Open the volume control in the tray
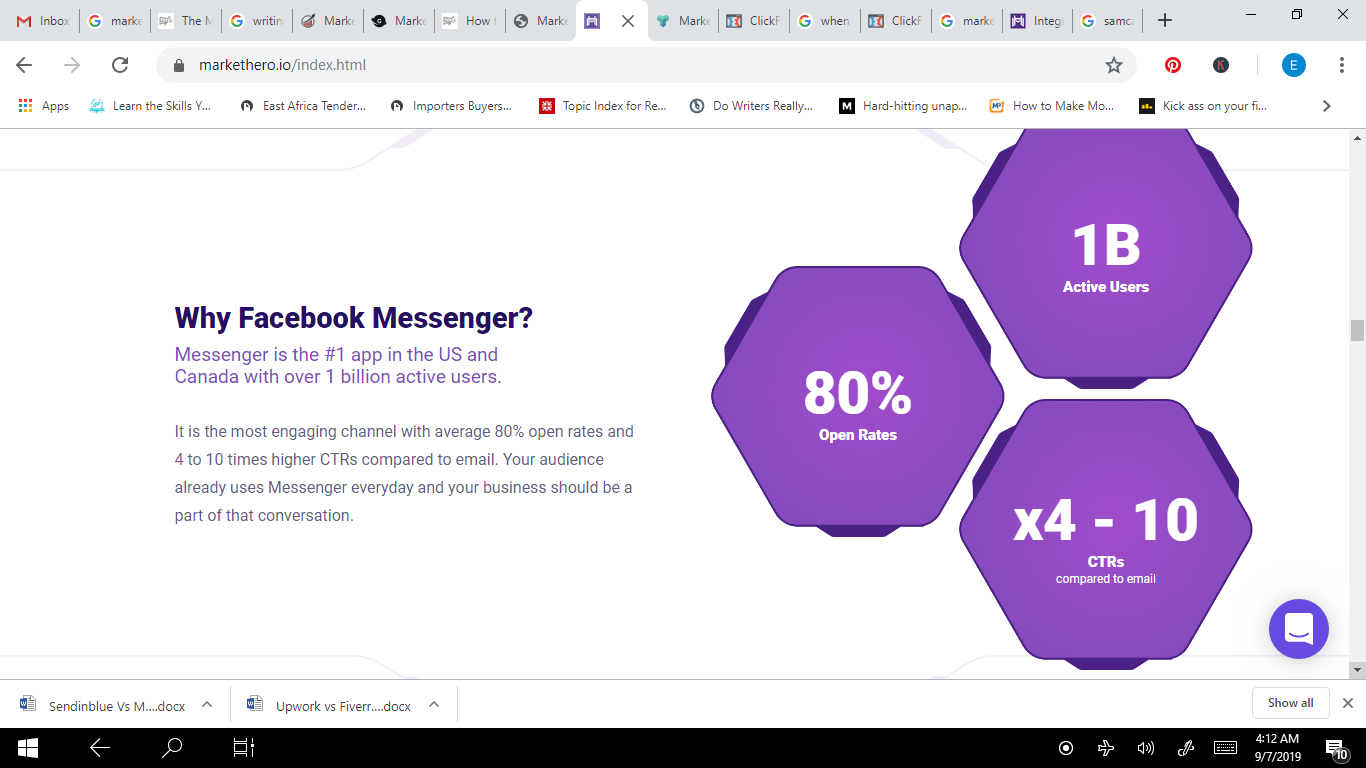Screen dimensions: 1366x768 [1146, 748]
